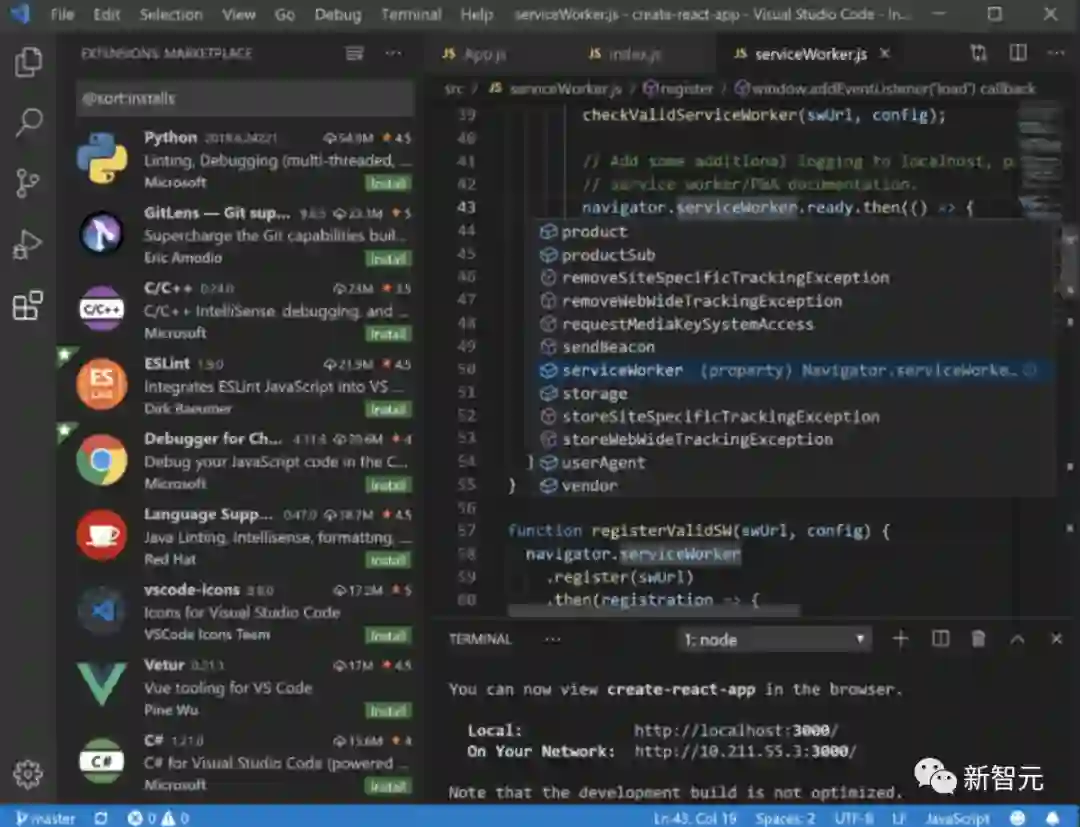Open the terminal selector dropdown 1: node
1080x827 pixels.
774,640
